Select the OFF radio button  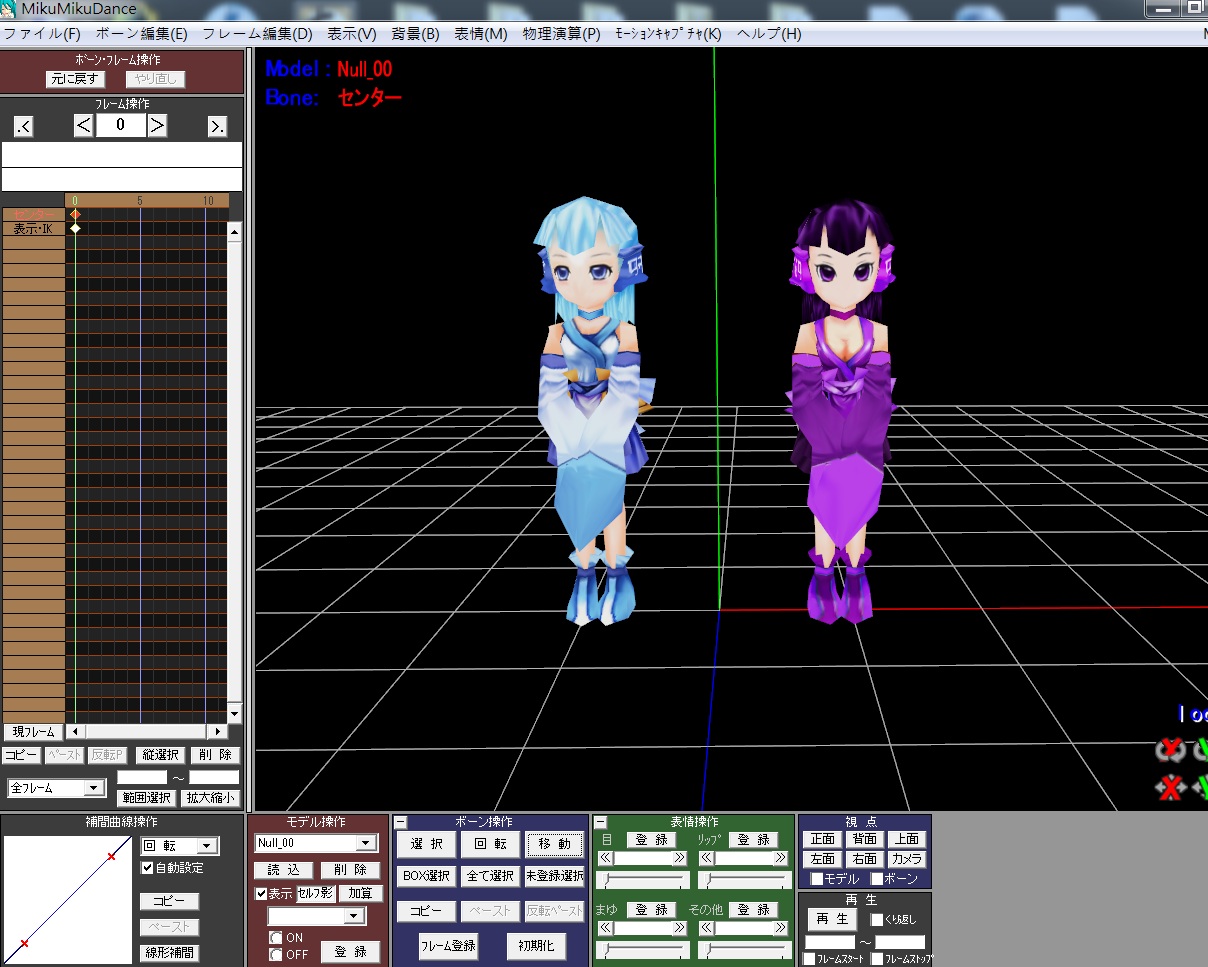click(x=276, y=954)
